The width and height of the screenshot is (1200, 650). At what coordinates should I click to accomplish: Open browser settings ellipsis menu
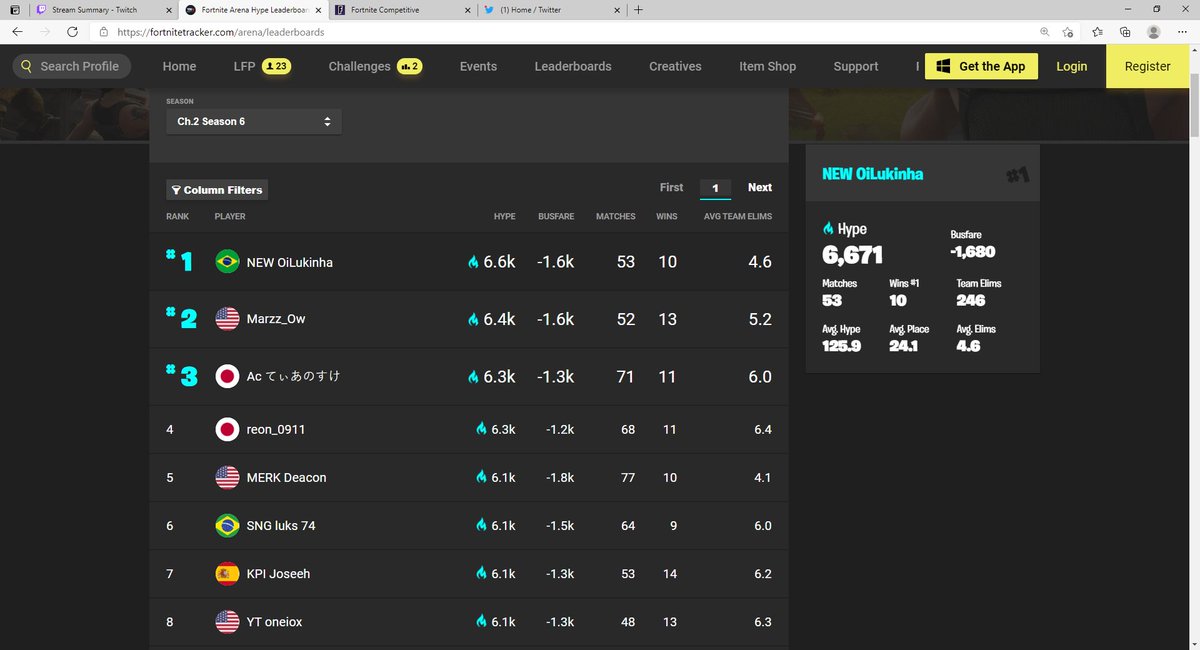tap(1182, 32)
